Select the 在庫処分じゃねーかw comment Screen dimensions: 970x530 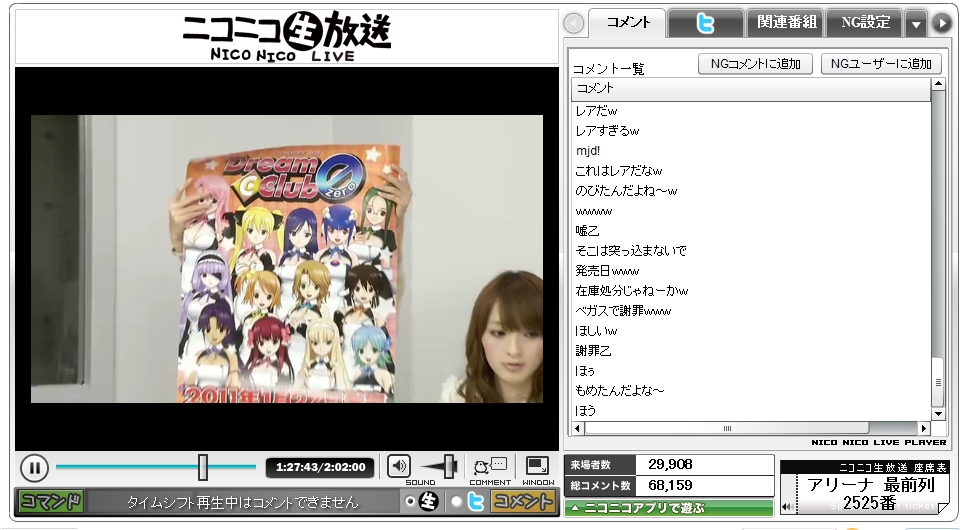[632, 291]
